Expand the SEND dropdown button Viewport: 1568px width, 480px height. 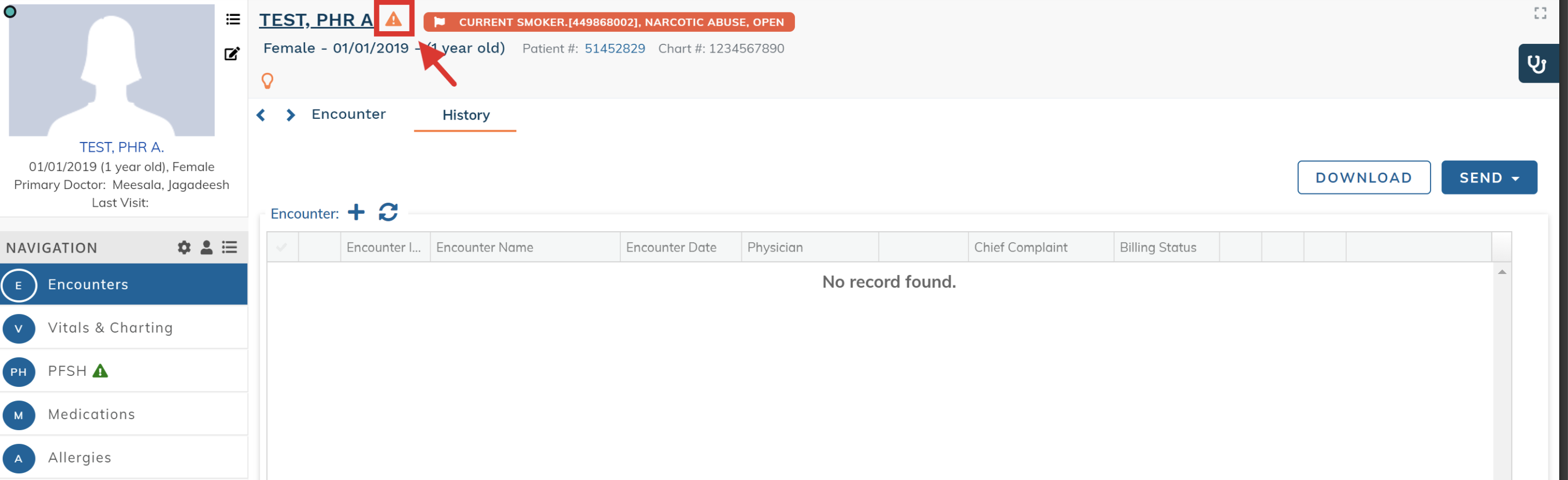tap(1488, 178)
